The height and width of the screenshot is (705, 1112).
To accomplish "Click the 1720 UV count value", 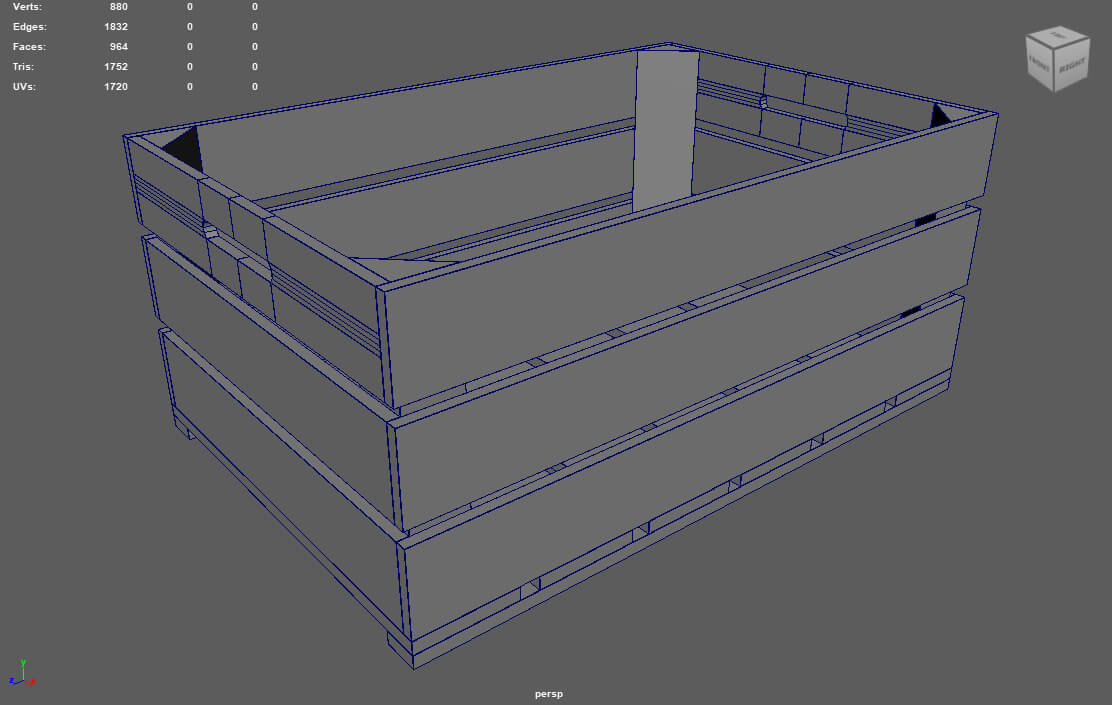I will coord(116,86).
